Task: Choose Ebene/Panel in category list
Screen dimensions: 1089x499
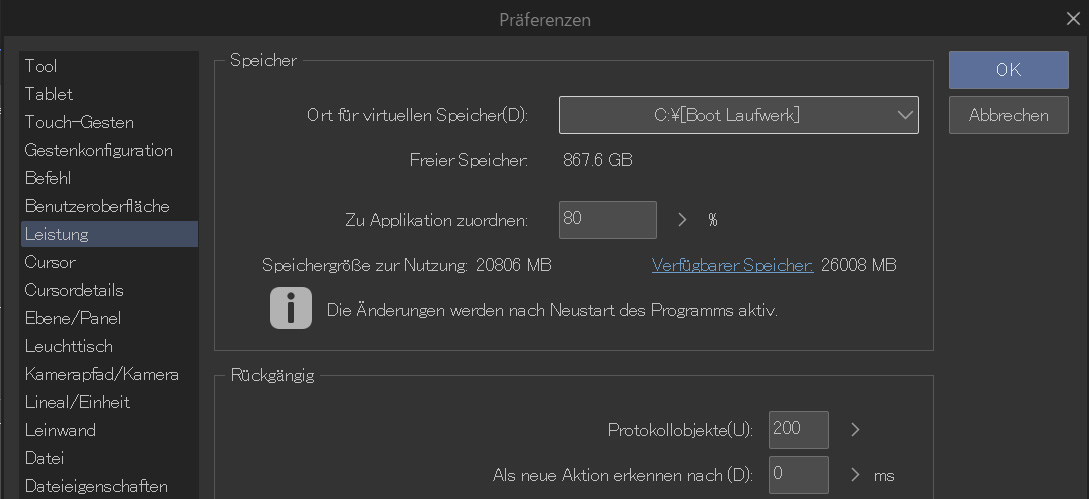Action: click(72, 318)
